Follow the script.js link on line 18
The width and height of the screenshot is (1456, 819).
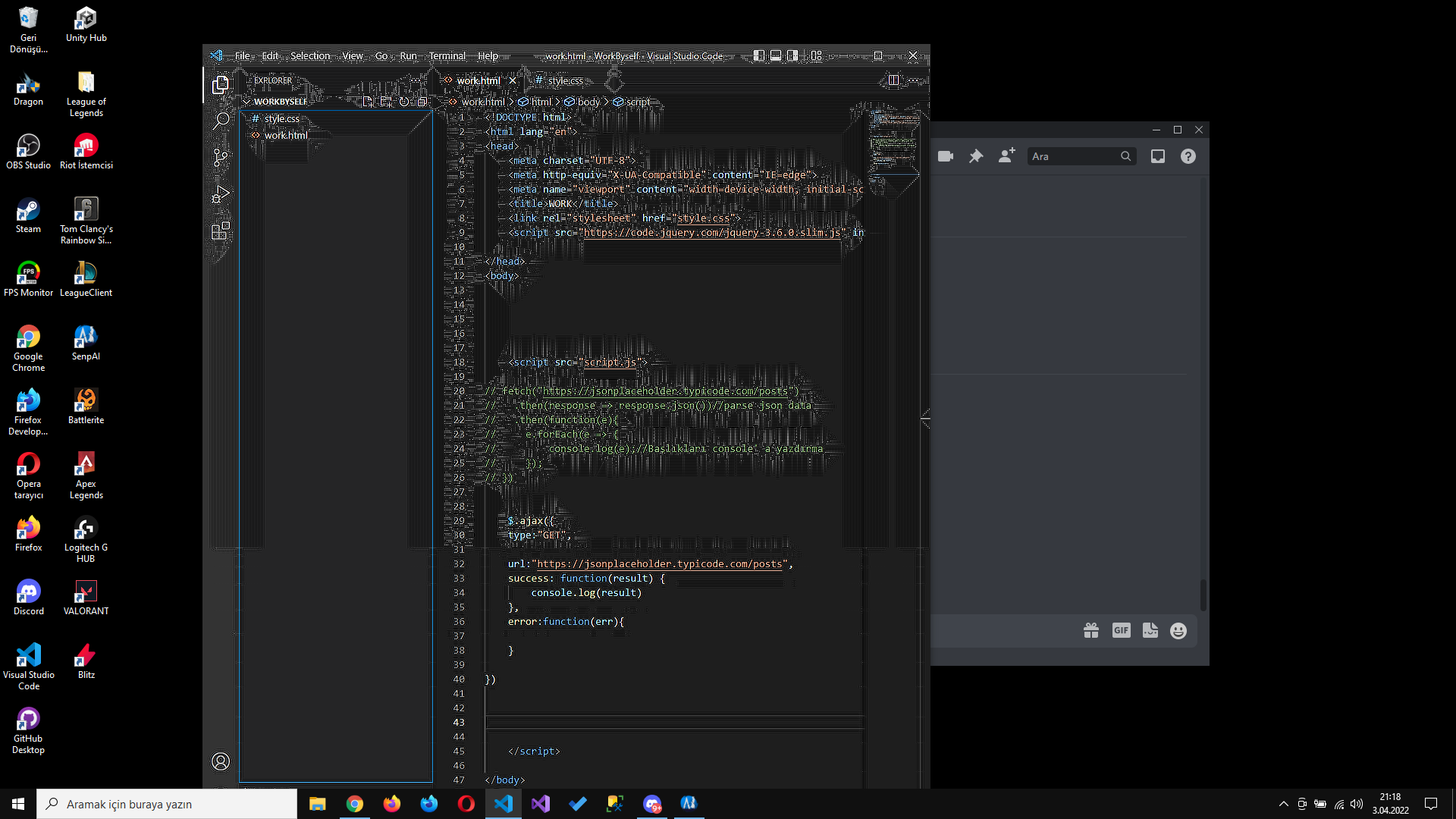612,362
